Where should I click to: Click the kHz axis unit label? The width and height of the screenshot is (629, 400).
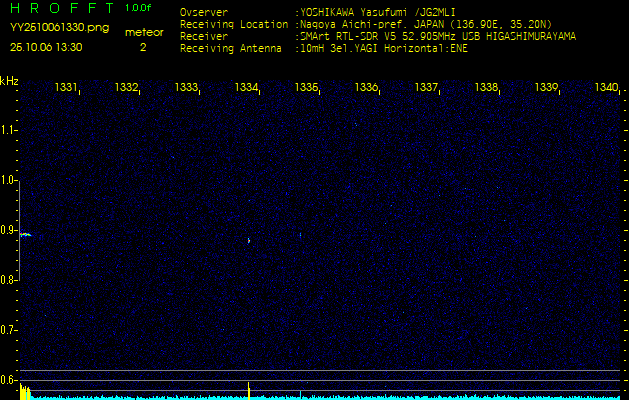9,80
